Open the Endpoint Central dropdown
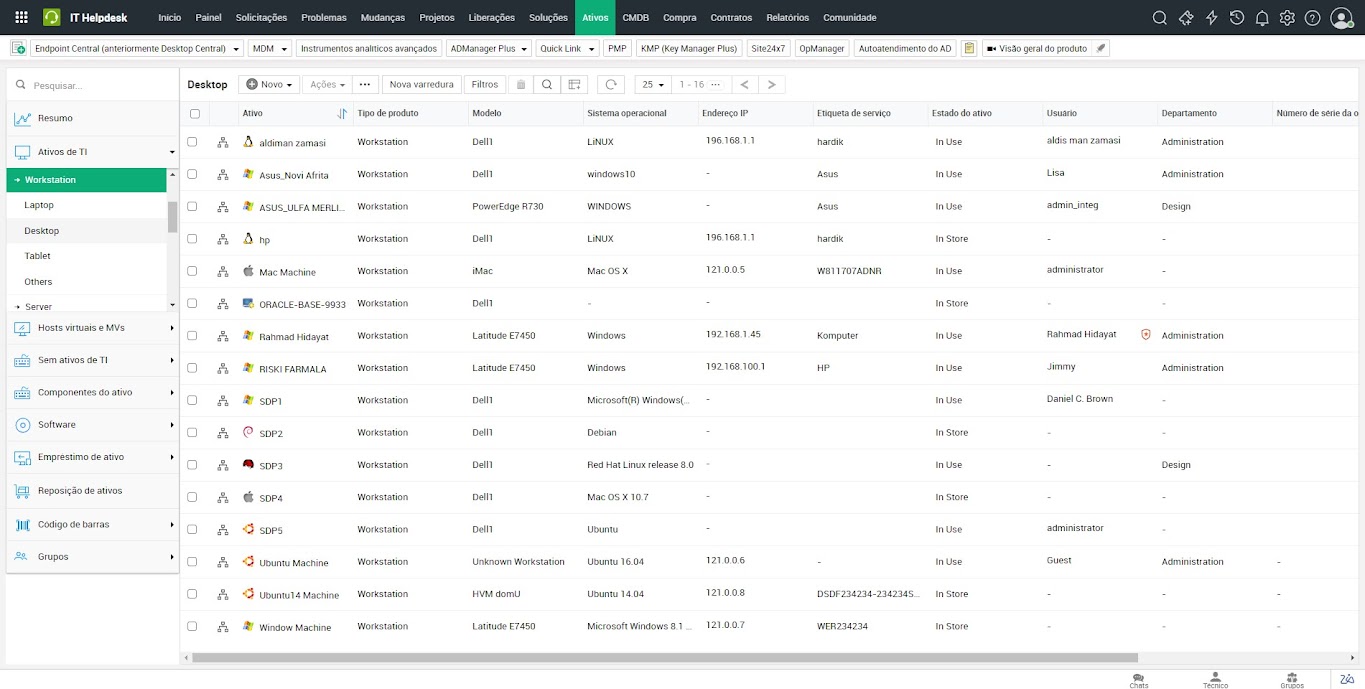The width and height of the screenshot is (1365, 689). [137, 48]
